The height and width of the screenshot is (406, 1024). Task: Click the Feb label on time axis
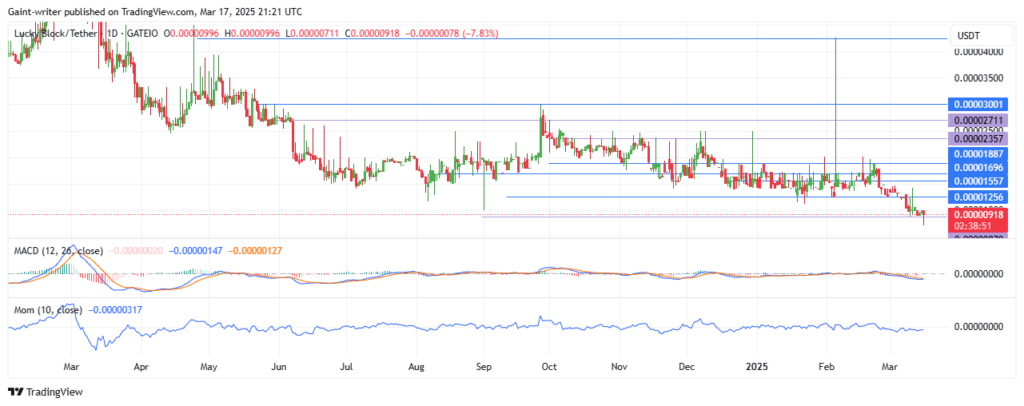pos(827,367)
